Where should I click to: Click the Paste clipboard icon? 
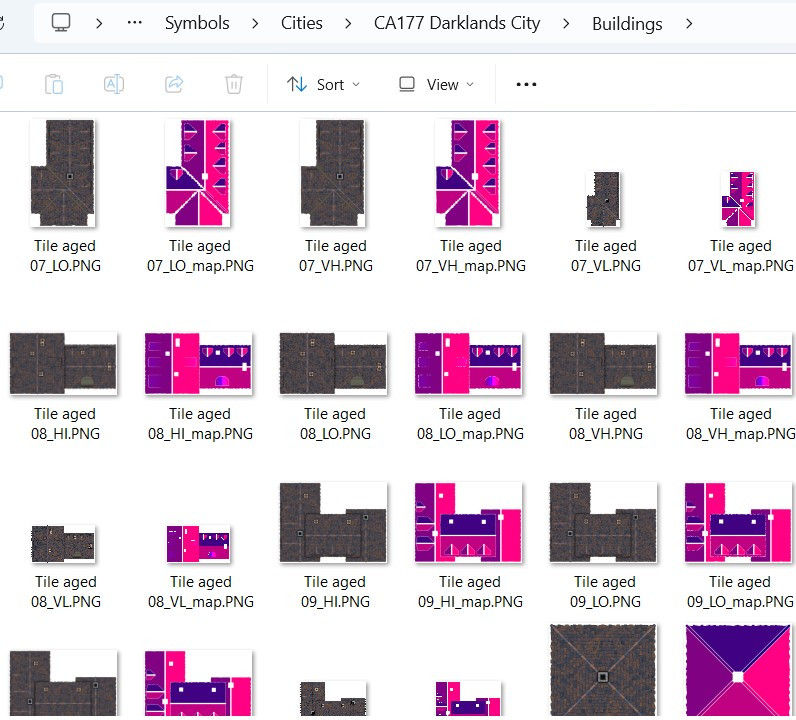[54, 84]
